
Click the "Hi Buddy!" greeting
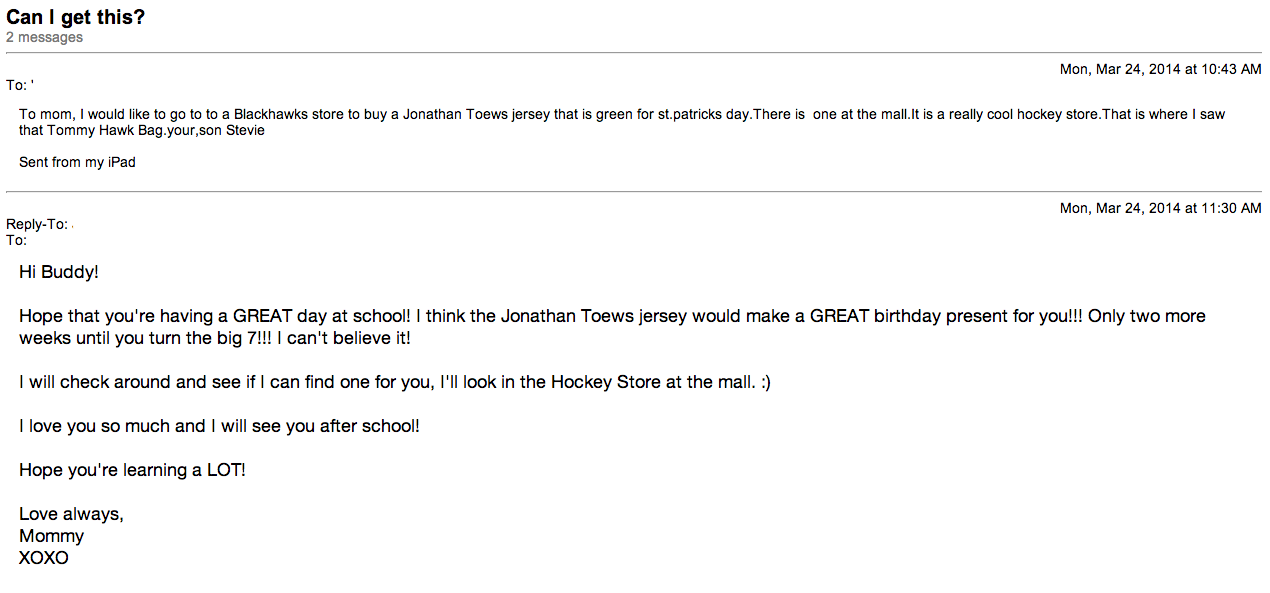(59, 272)
